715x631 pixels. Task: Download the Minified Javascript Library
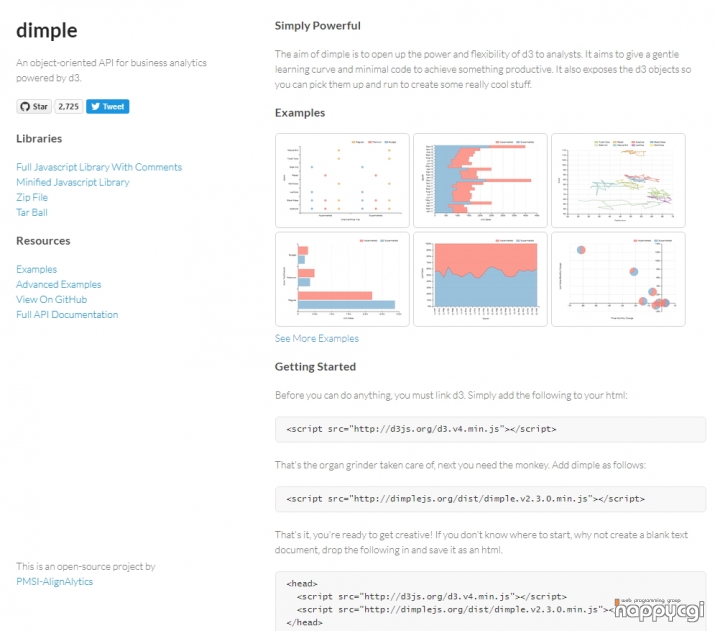tap(73, 182)
